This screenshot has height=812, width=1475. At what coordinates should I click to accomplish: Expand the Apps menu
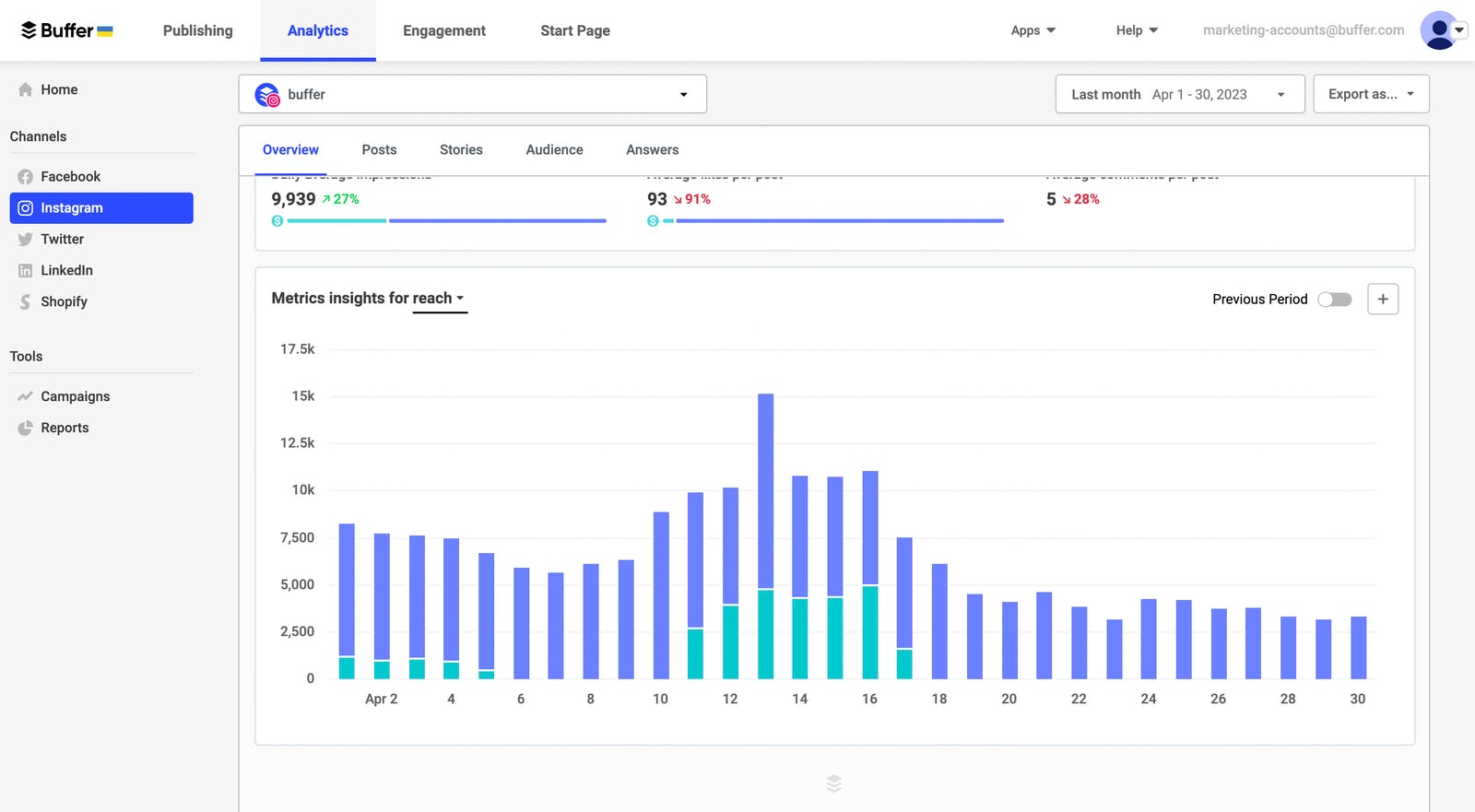click(x=1033, y=30)
